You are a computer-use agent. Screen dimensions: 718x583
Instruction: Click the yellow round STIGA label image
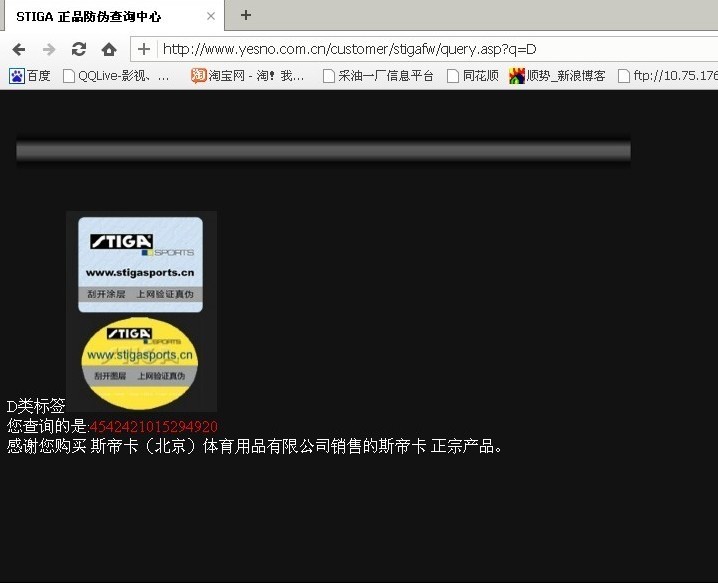[140, 355]
